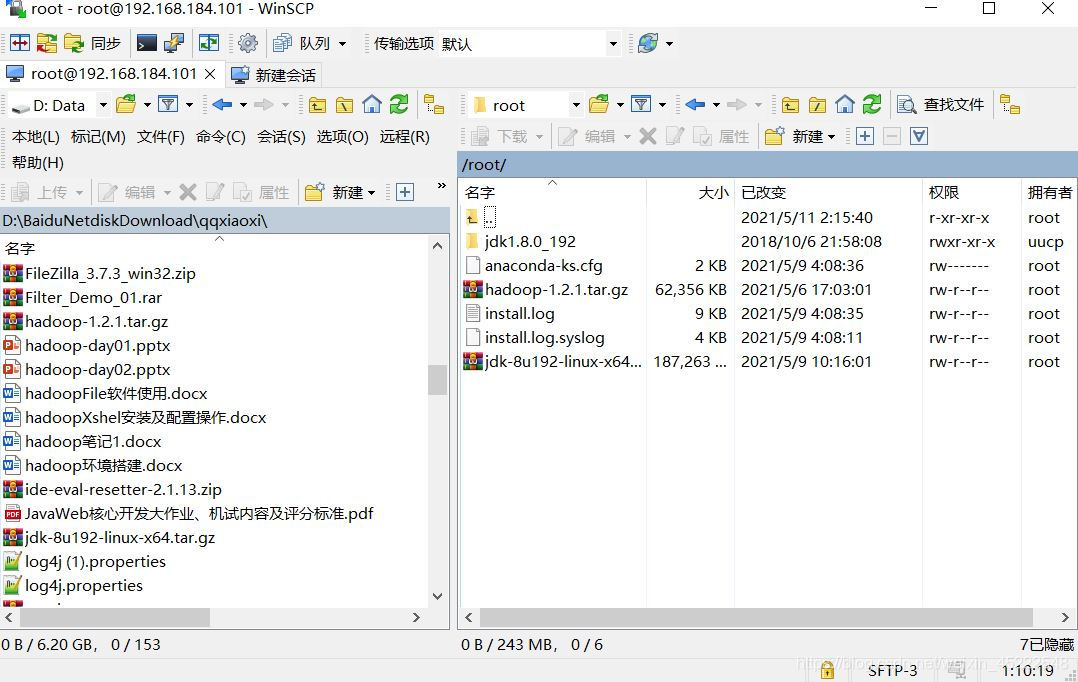
Task: Select the remote parent directory .. entry
Action: 489,218
